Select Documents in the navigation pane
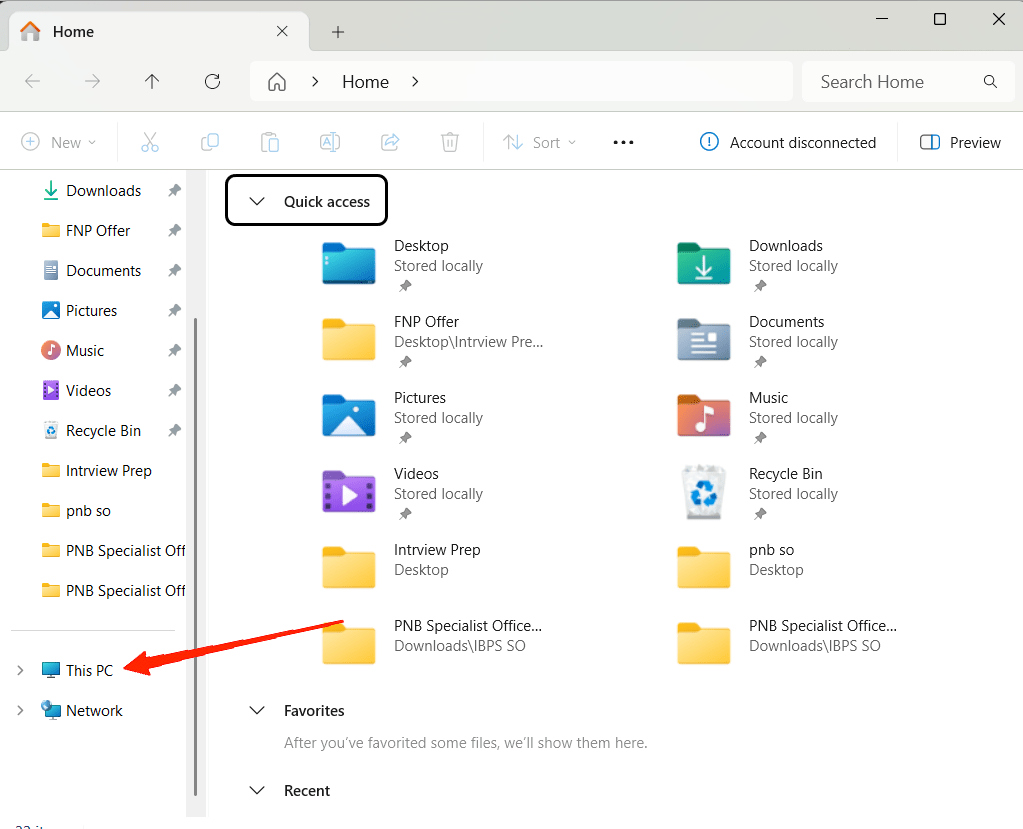The width and height of the screenshot is (1023, 829). [103, 270]
